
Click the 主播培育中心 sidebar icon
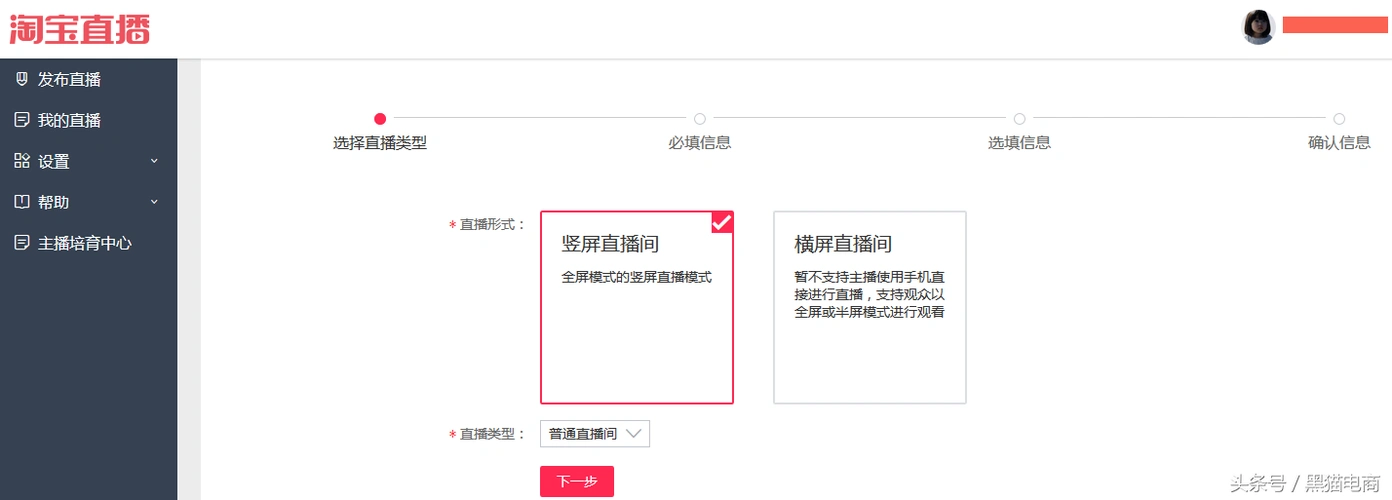(x=22, y=243)
